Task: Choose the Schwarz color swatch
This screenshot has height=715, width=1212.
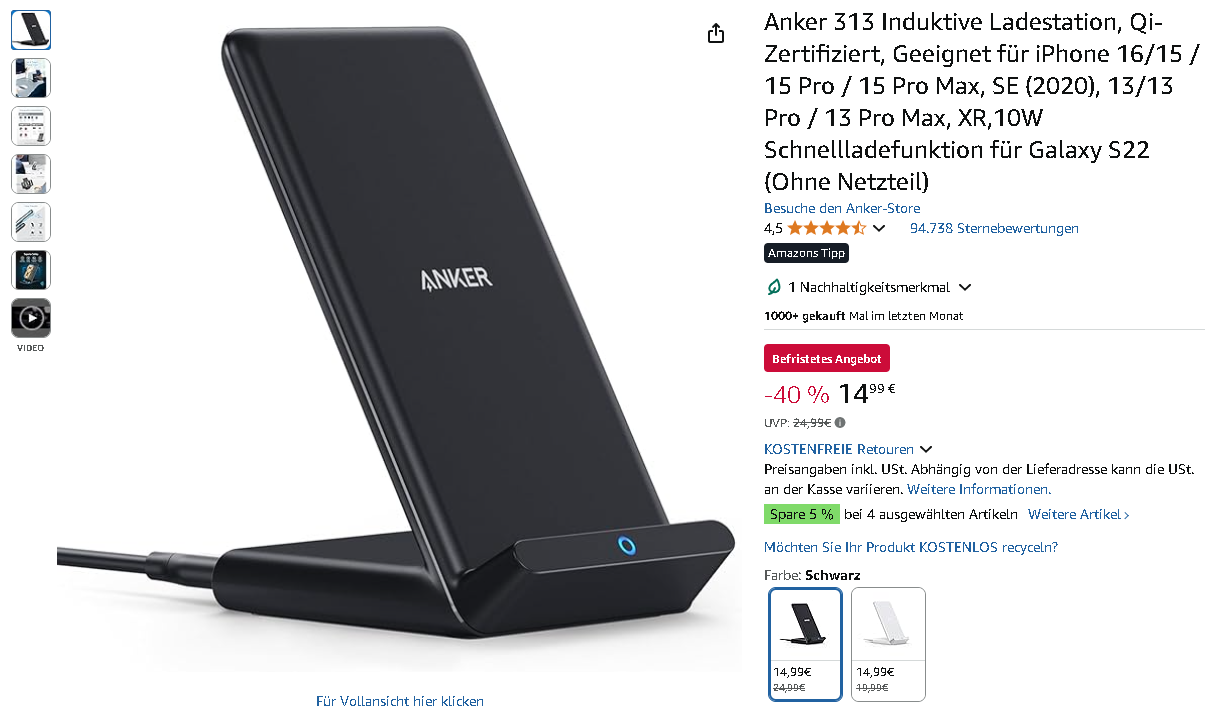Action: [805, 644]
